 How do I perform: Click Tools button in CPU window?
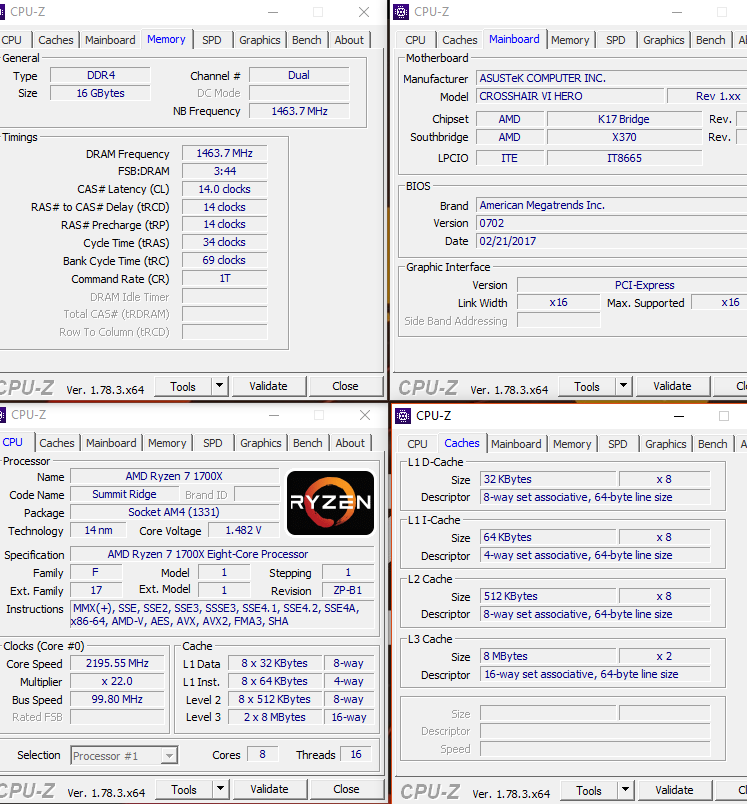[x=184, y=789]
